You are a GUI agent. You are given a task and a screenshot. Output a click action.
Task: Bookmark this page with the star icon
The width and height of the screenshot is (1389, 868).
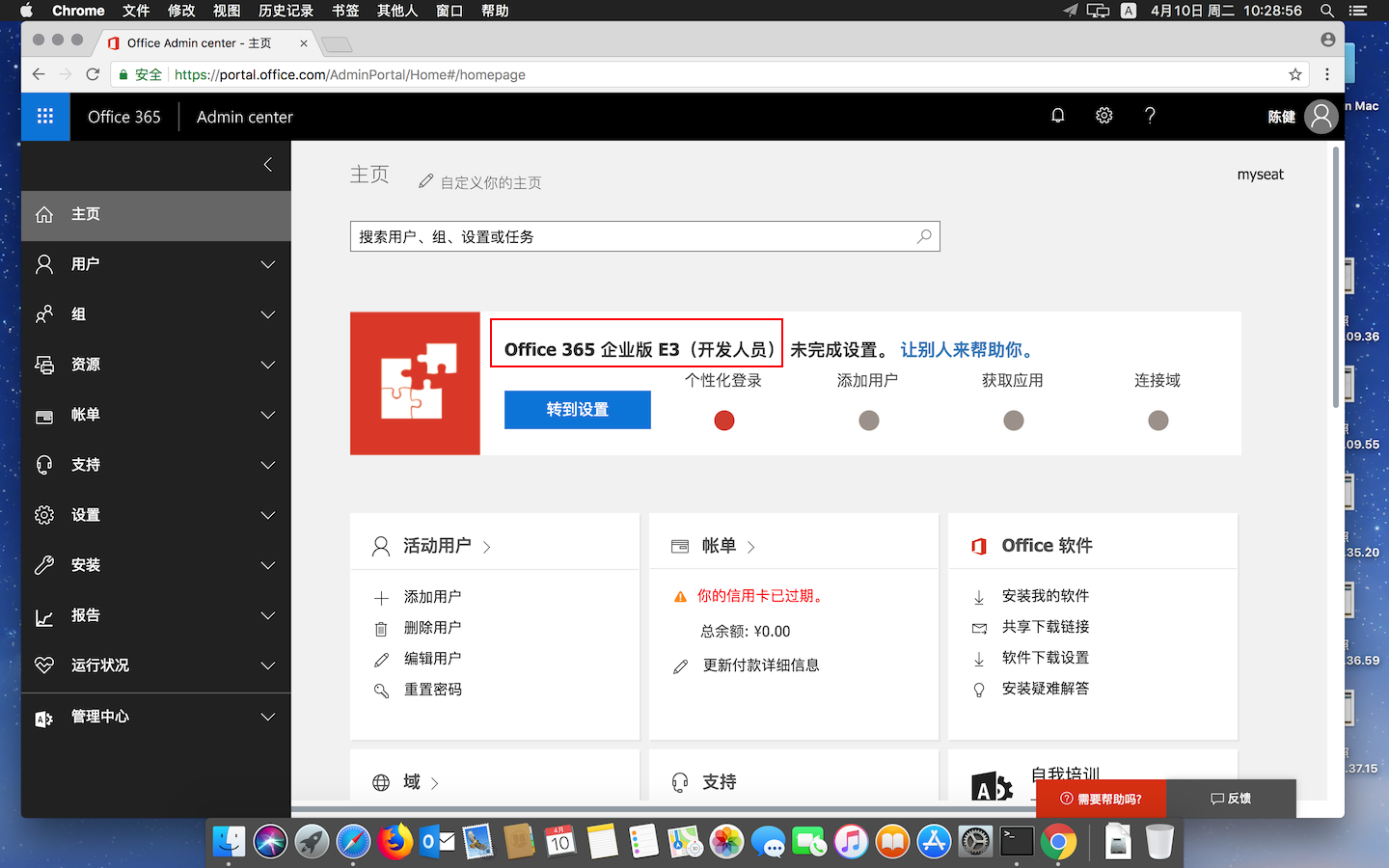1295,74
